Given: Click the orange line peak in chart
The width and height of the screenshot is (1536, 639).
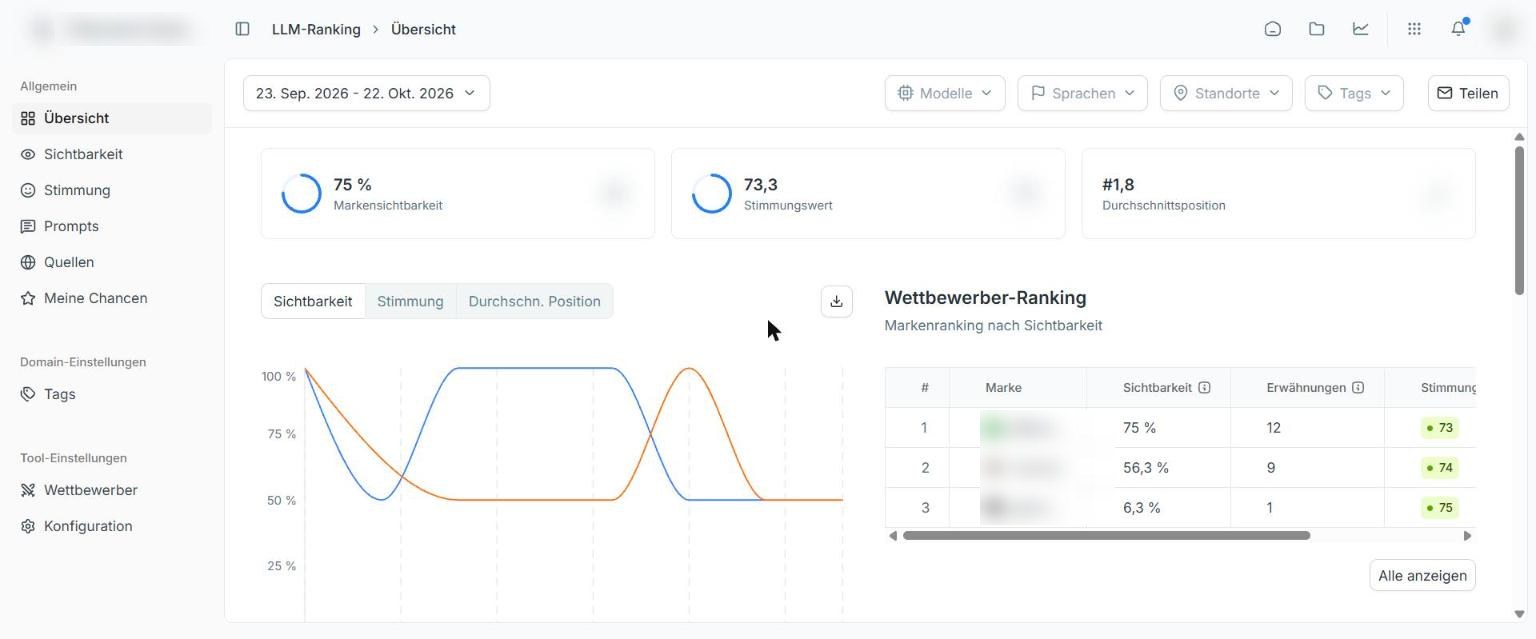Looking at the screenshot, I should click(689, 369).
